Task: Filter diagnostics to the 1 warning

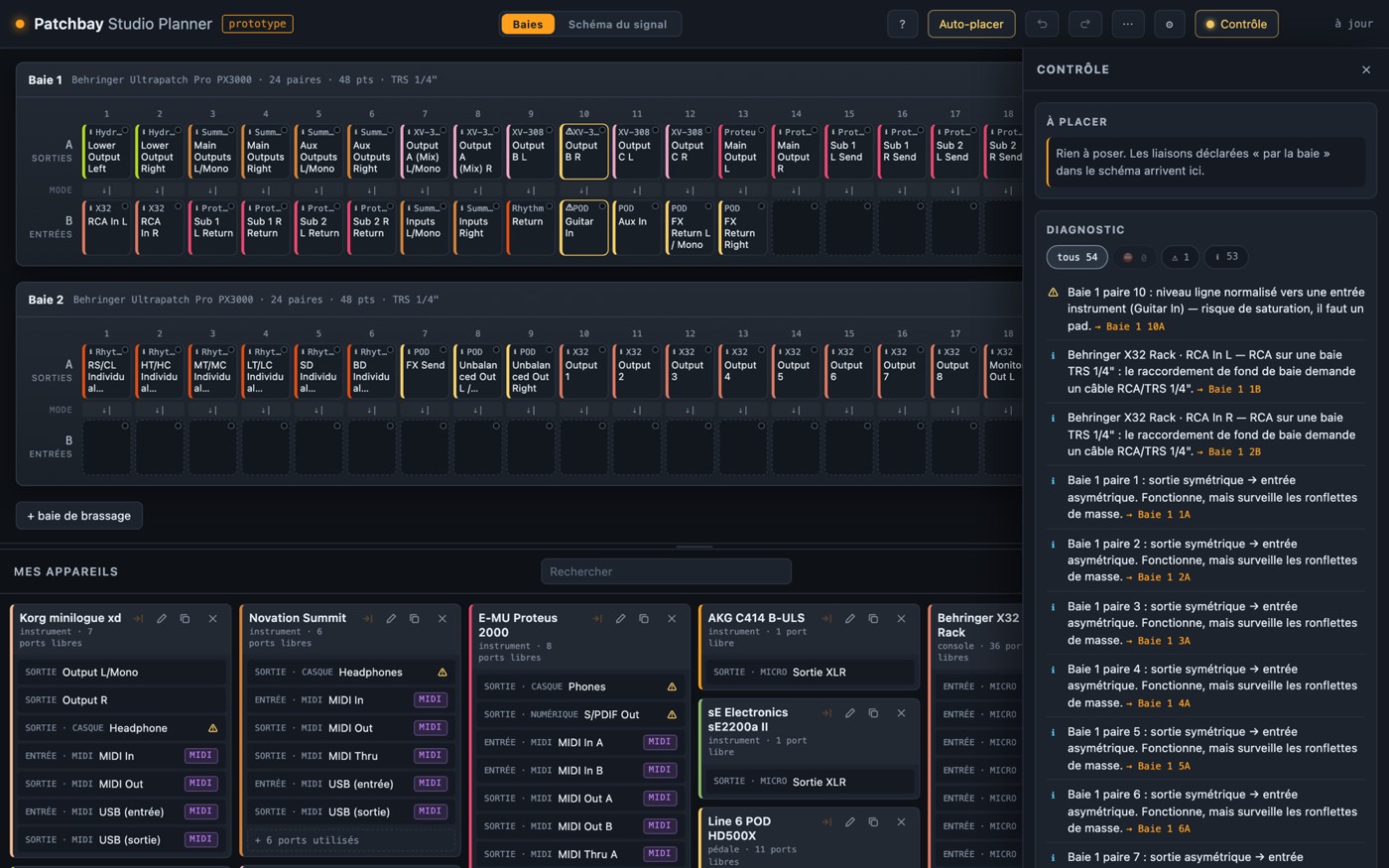Action: click(x=1180, y=257)
